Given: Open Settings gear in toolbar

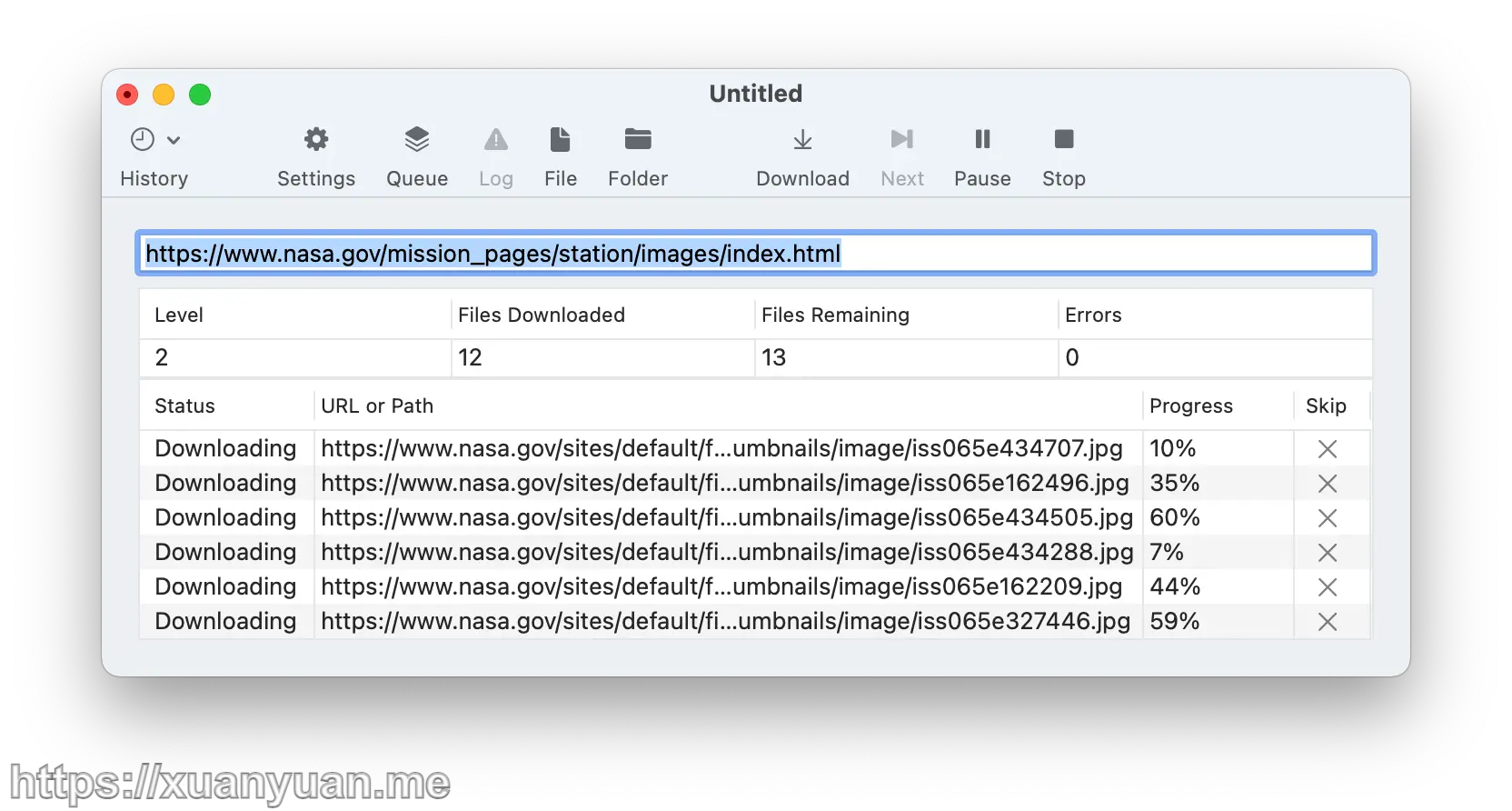Looking at the screenshot, I should coord(316,139).
